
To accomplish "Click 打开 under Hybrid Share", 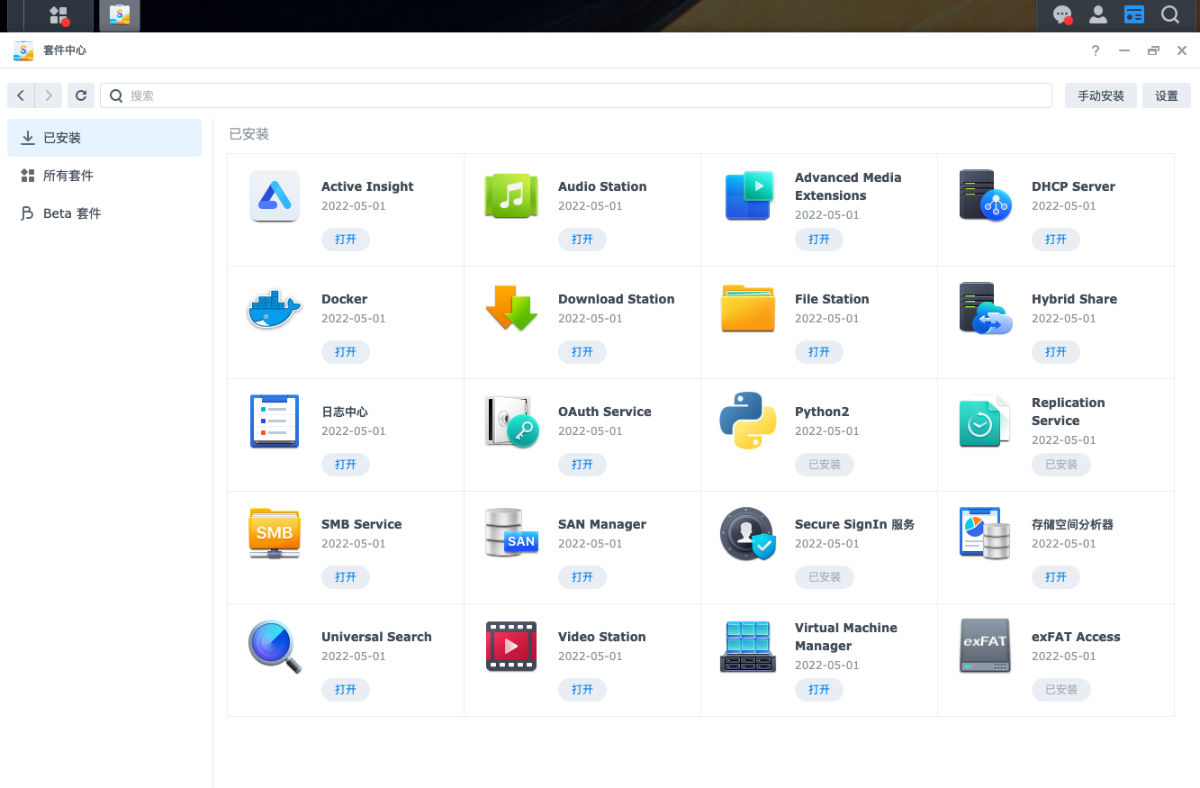I will pos(1056,352).
